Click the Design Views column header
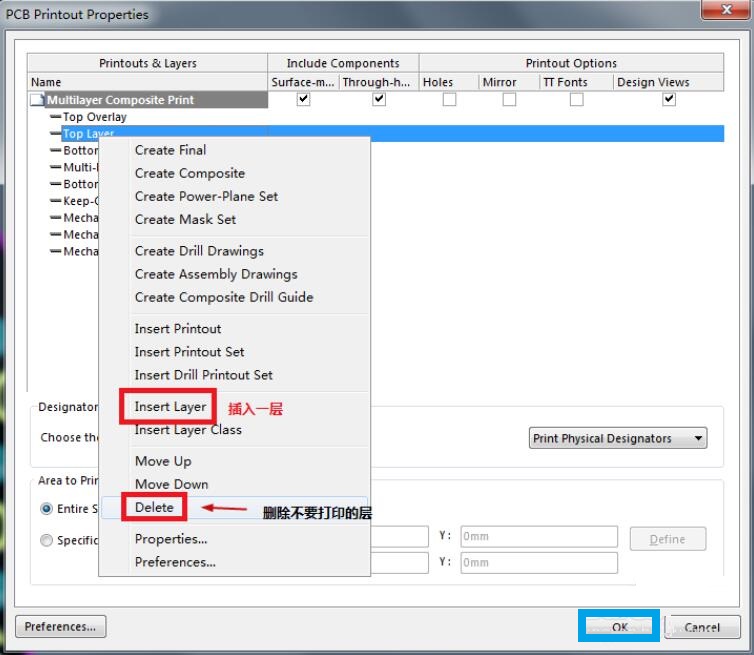754x655 pixels. (x=669, y=82)
